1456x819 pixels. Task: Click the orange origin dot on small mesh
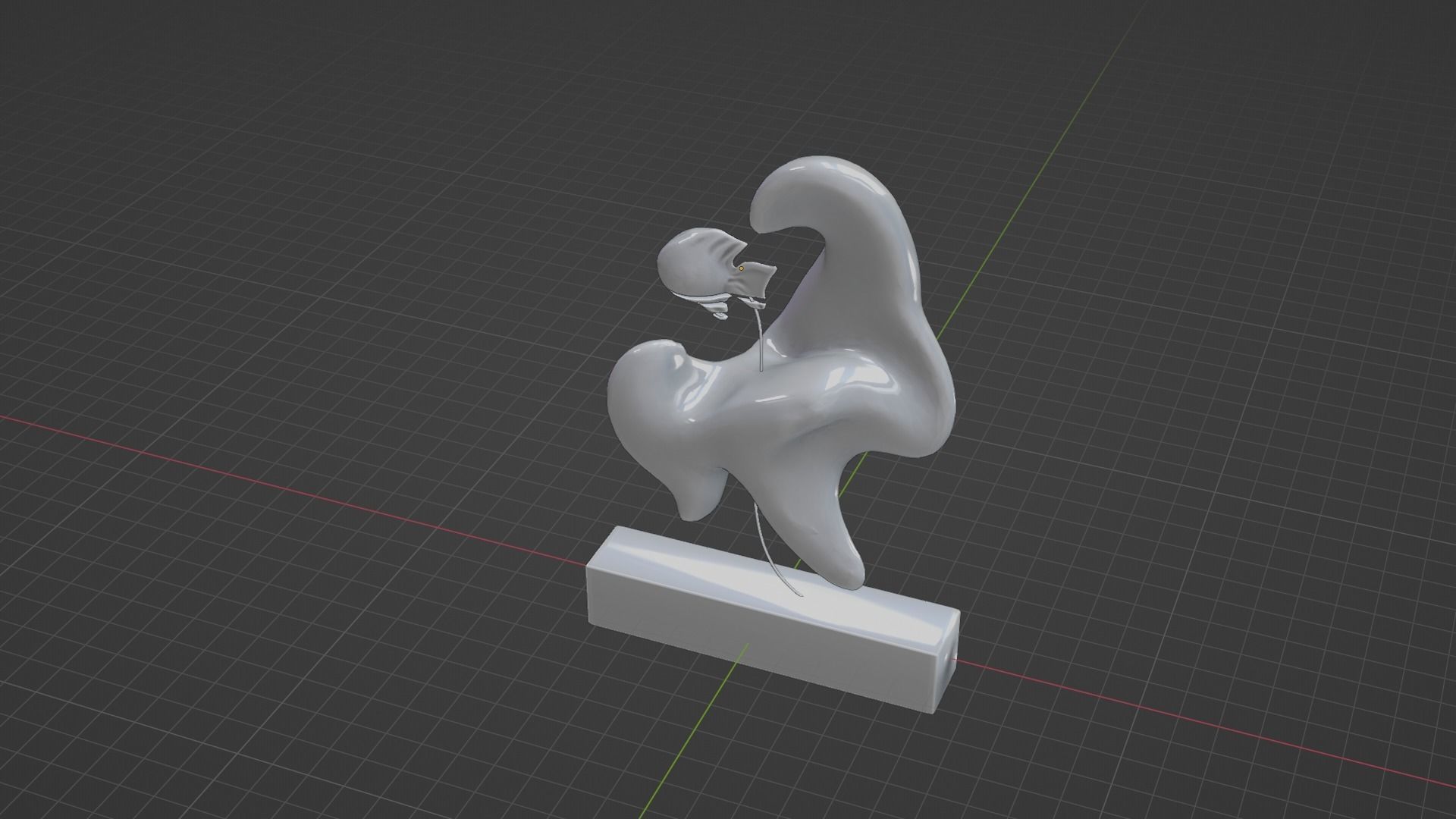pyautogui.click(x=741, y=268)
